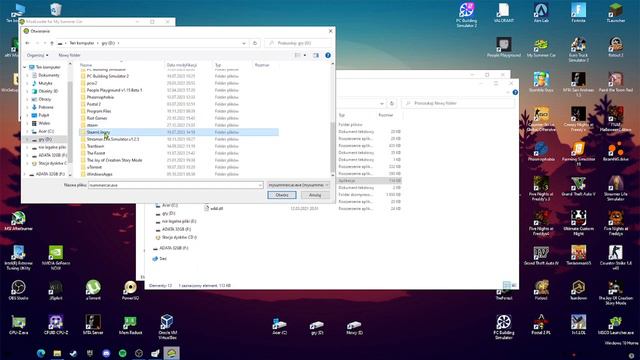Open the MSI Afterburner desktop shortcut
The width and height of the screenshot is (640, 360).
(x=18, y=222)
